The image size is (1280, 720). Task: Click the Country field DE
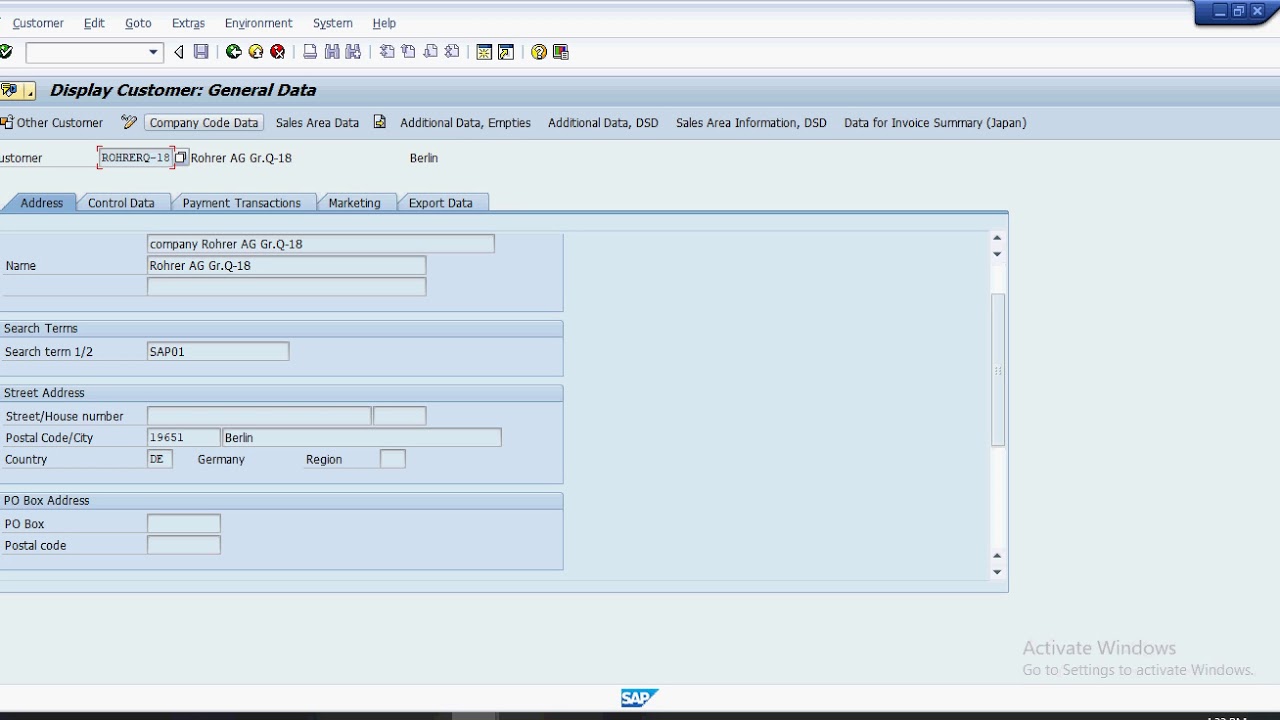pos(160,459)
